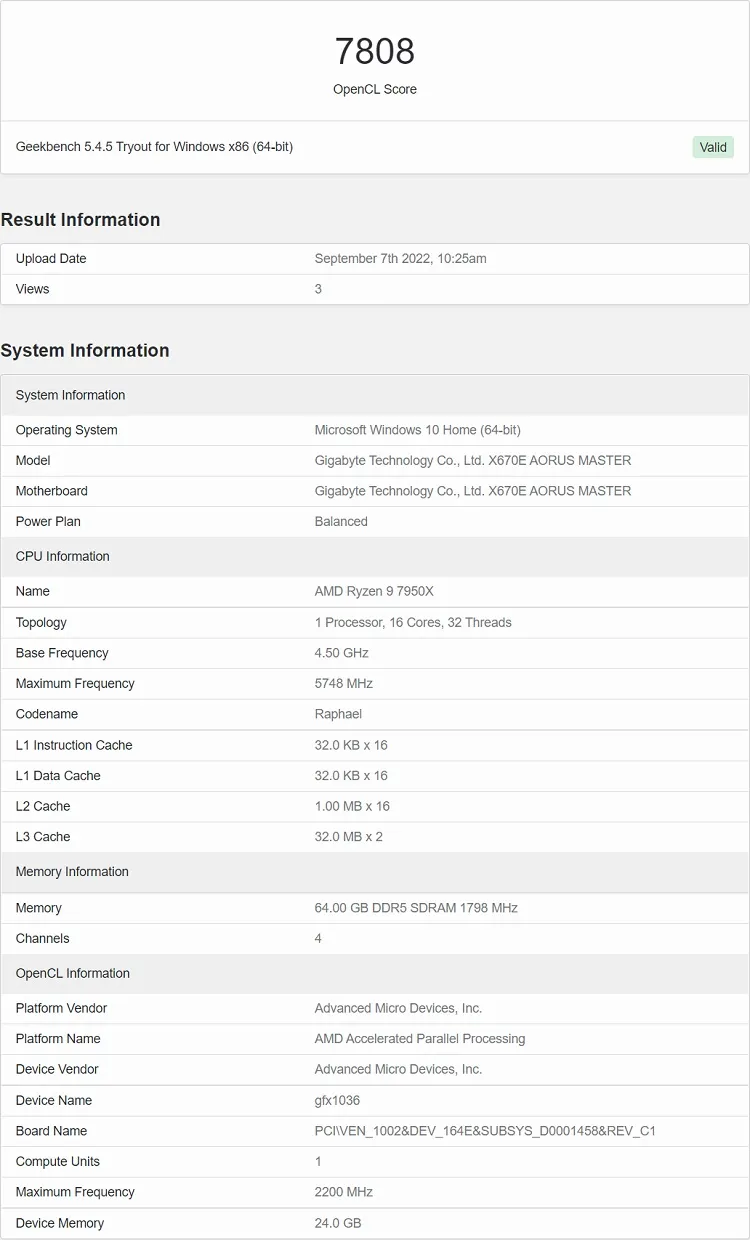Viewport: 750px width, 1240px height.
Task: Click the 1 Processor, 16 Cores, 32 Threads value
Action: point(413,622)
